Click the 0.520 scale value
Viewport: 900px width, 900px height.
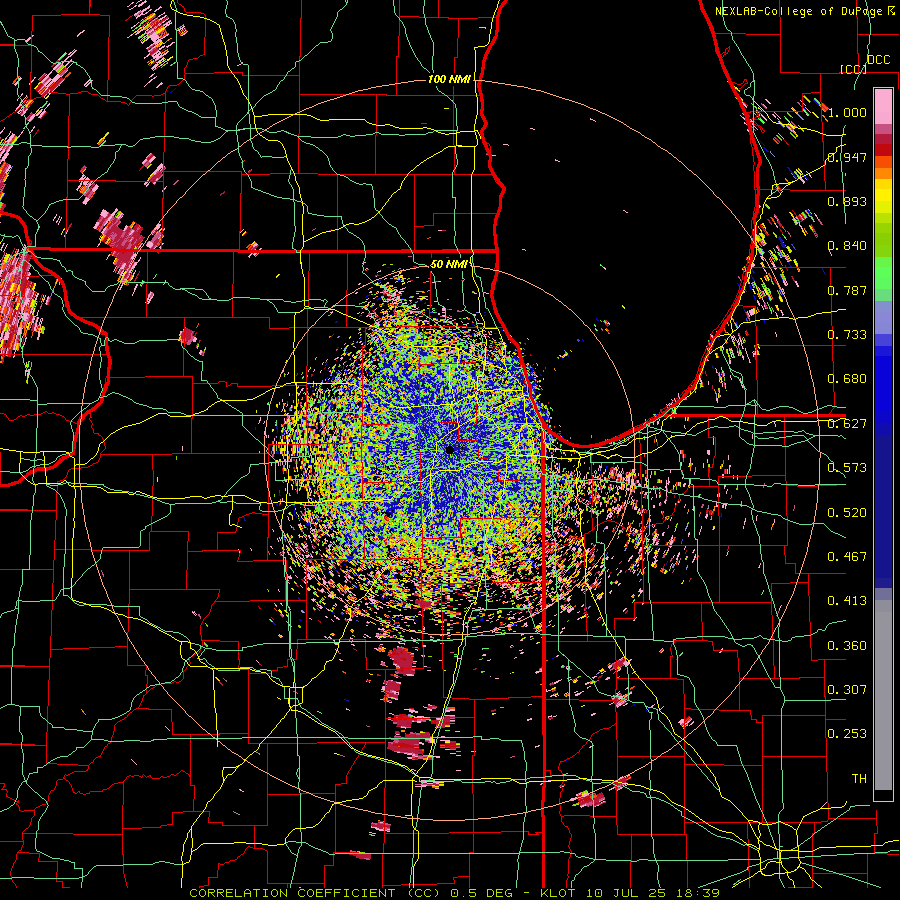click(x=847, y=513)
